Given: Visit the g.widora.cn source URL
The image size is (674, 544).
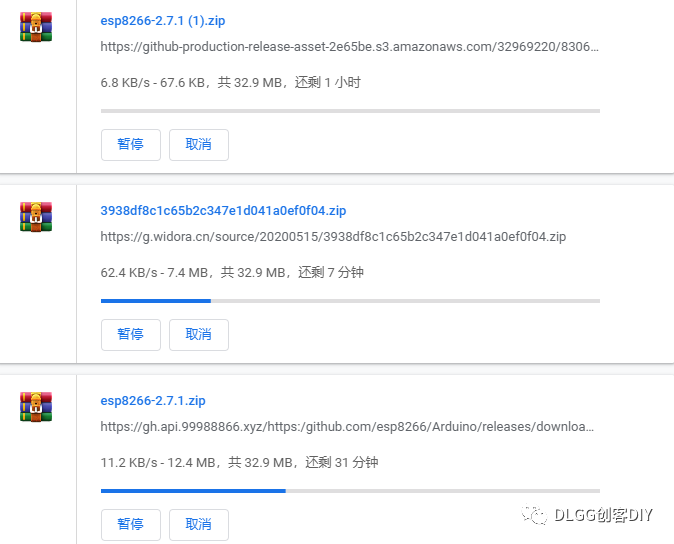Looking at the screenshot, I should pyautogui.click(x=333, y=237).
